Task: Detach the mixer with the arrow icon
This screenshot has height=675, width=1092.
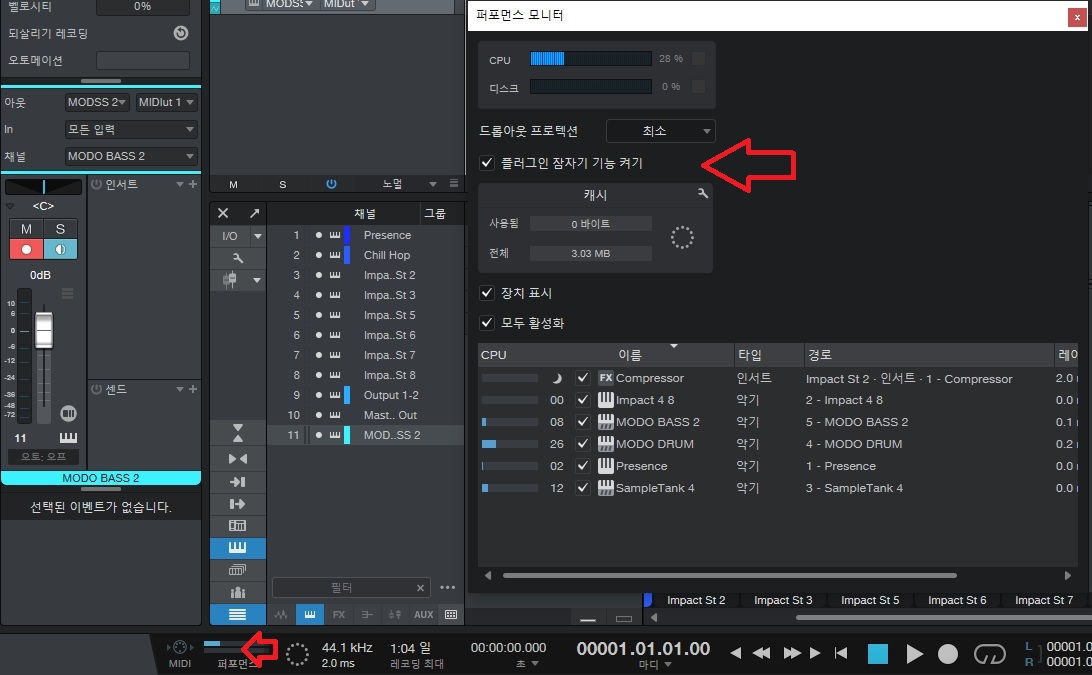Action: [x=254, y=213]
